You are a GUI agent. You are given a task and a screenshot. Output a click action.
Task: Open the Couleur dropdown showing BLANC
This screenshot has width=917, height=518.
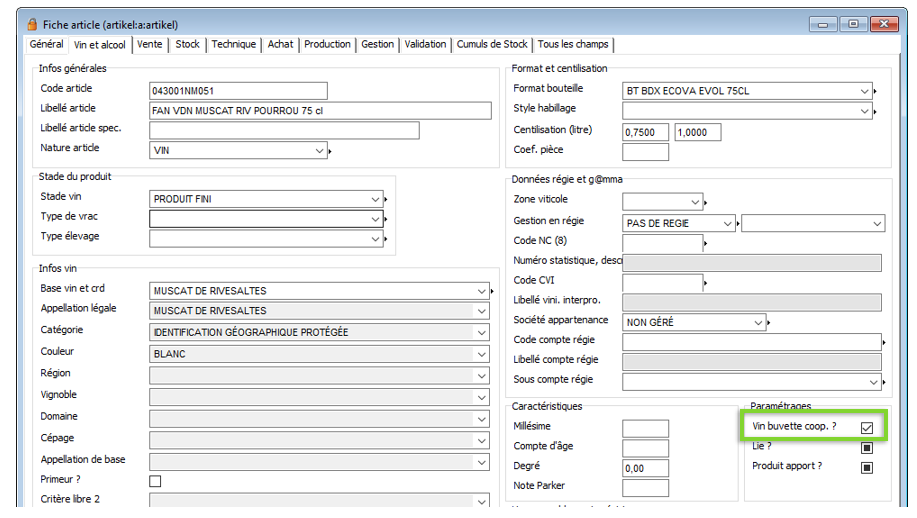[481, 354]
